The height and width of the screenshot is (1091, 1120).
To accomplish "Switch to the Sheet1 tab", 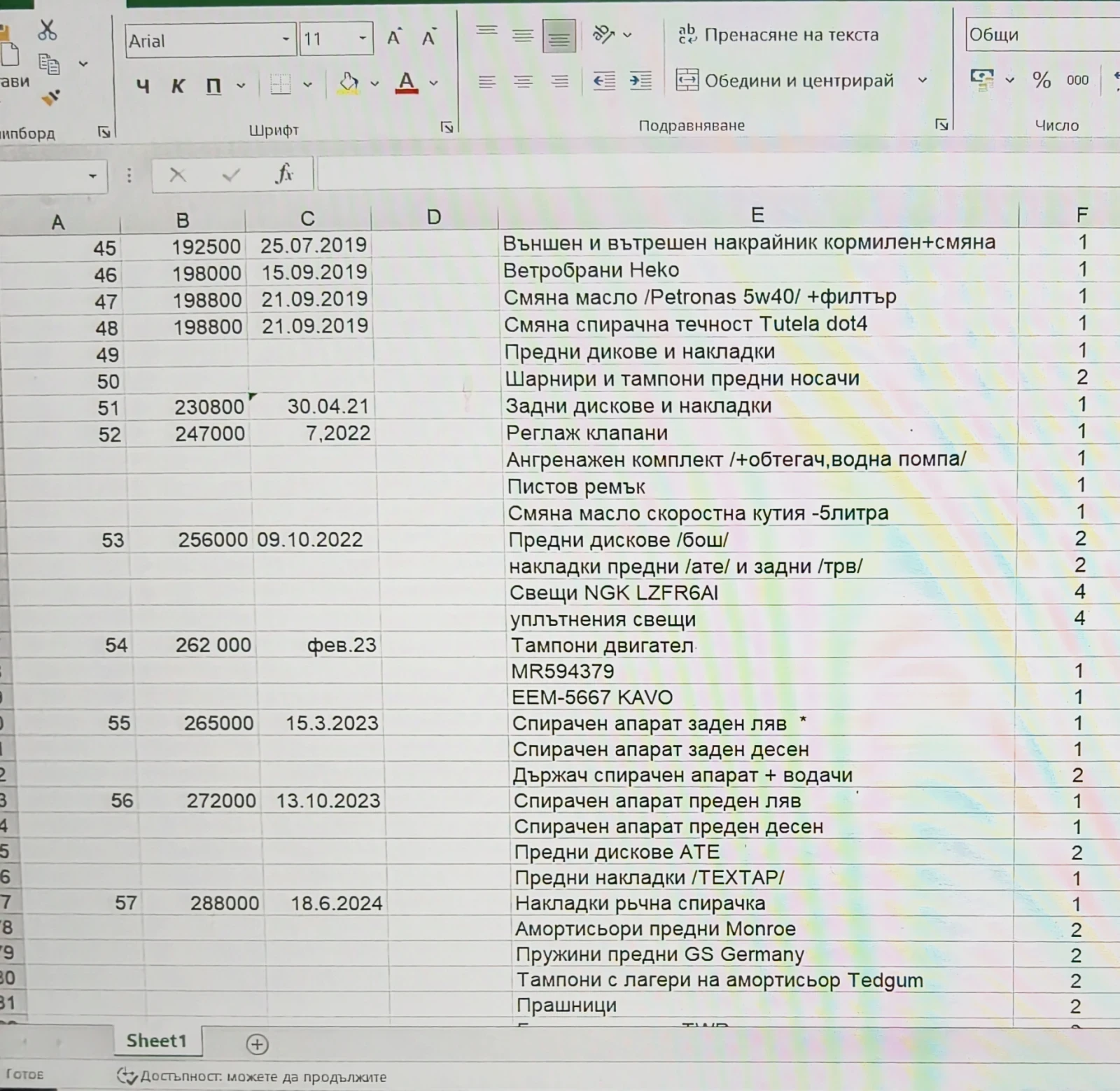I will [156, 1041].
